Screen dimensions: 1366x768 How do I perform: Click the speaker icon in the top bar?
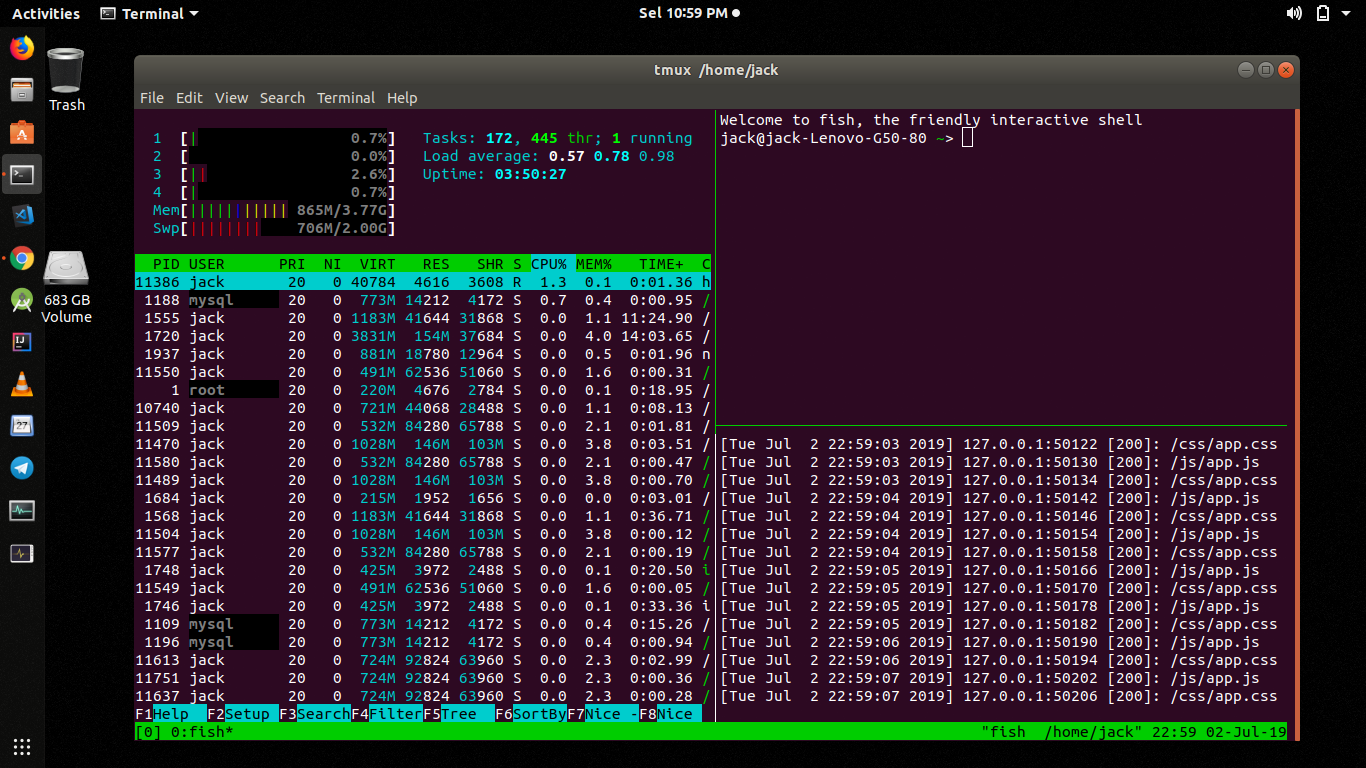[1294, 13]
